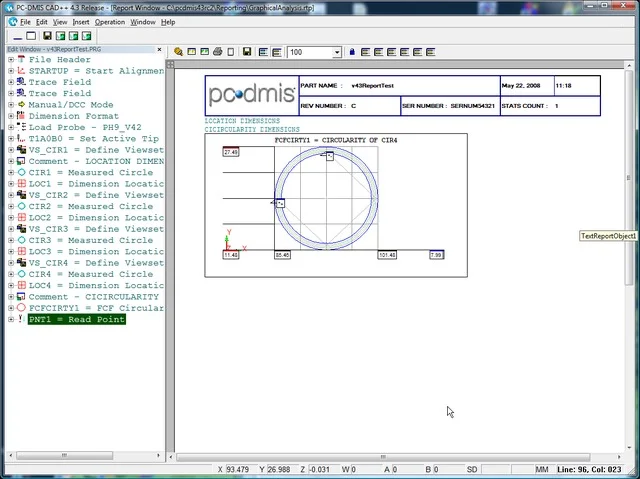This screenshot has width=640, height=479.
Task: Click the lock icon in report toolbar
Action: (352, 52)
